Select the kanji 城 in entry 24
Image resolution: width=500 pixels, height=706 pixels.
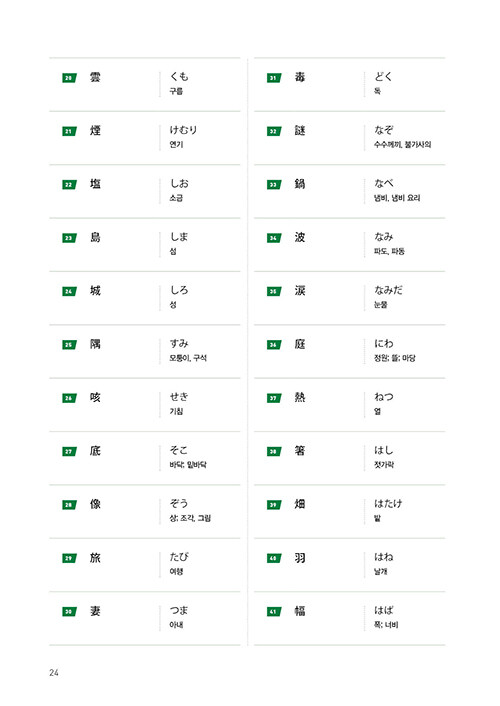coord(95,291)
